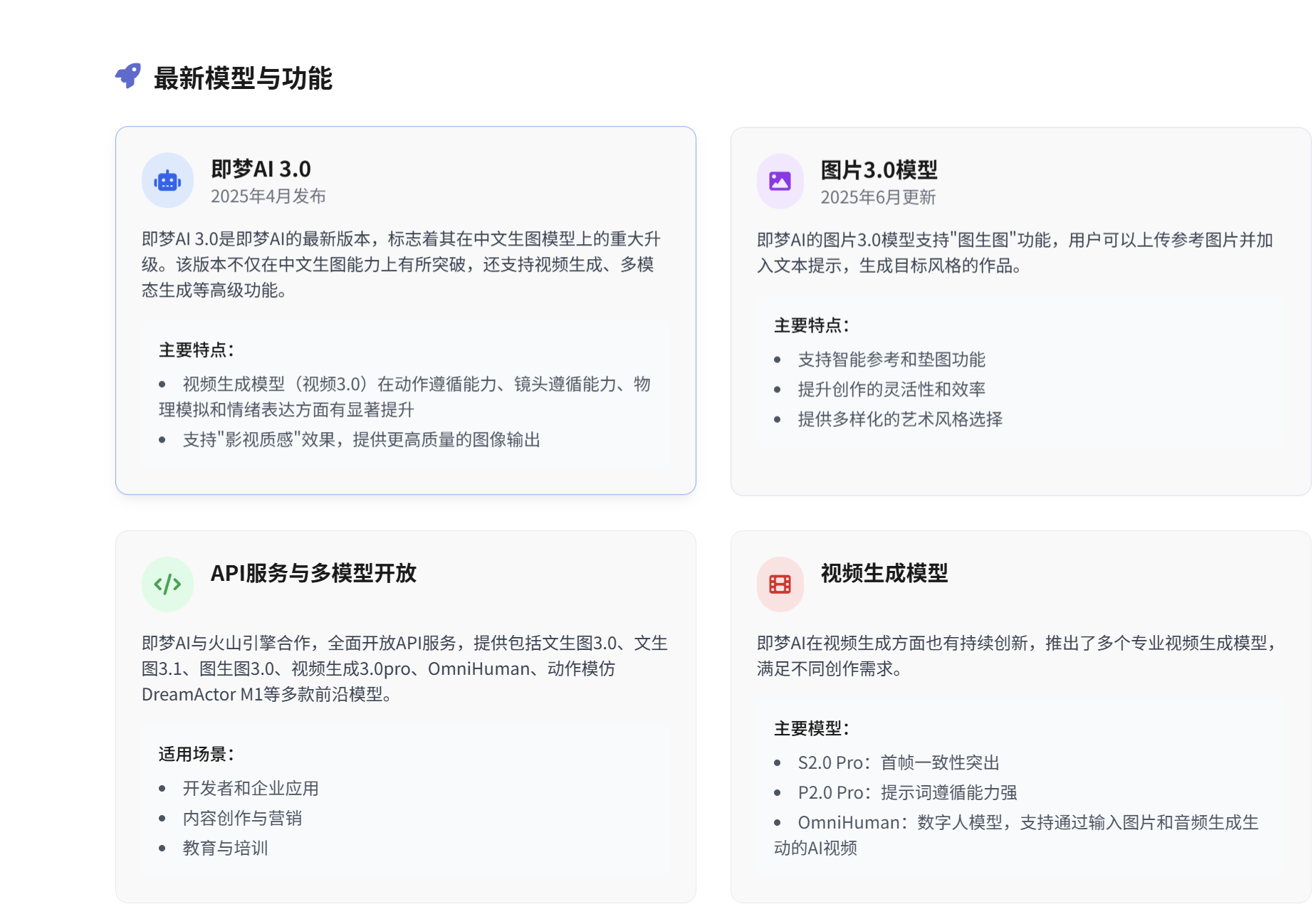Select bullet about 视频生成模型（视频3.0）

(404, 397)
